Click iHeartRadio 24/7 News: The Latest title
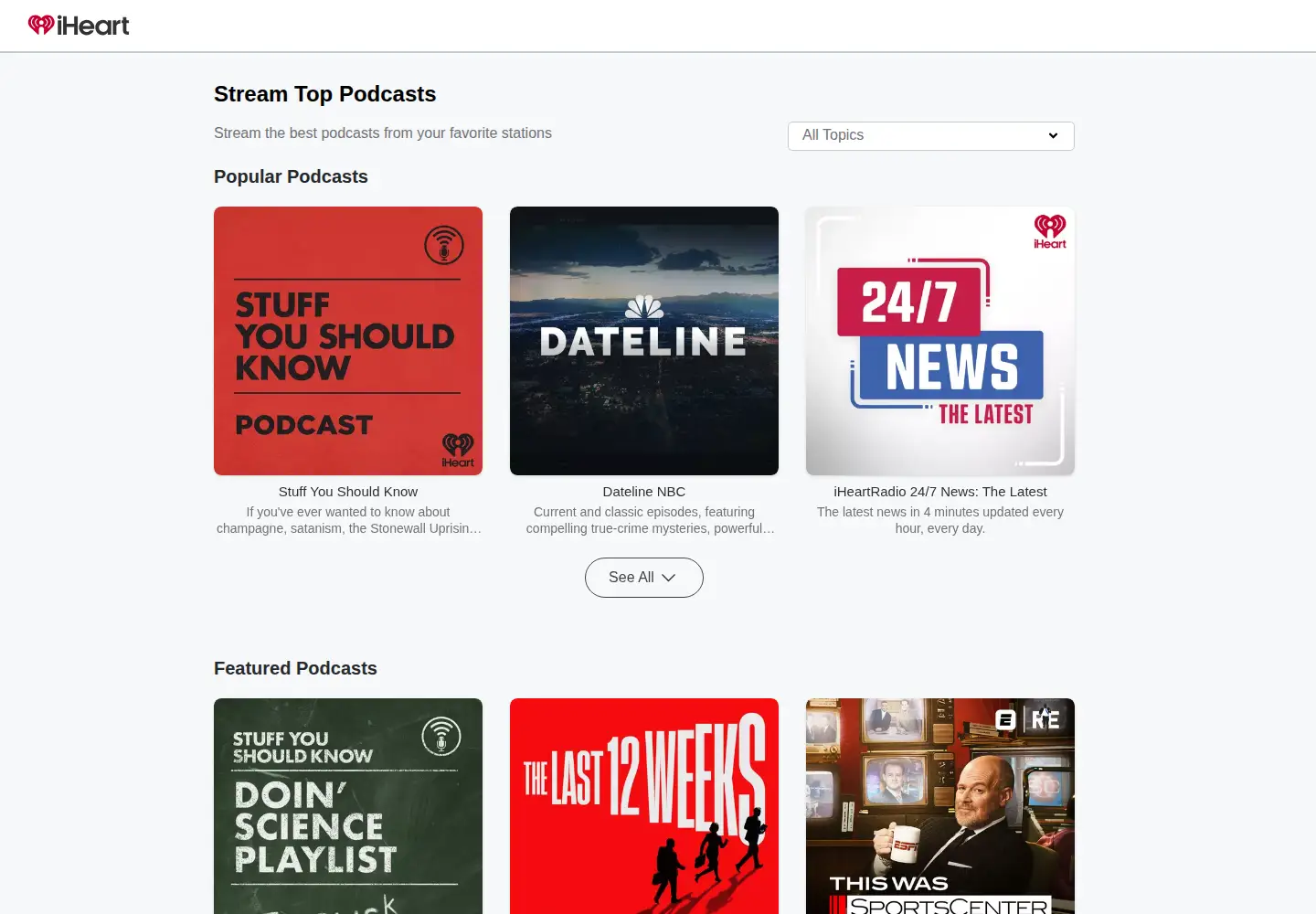1316x914 pixels. pos(940,492)
